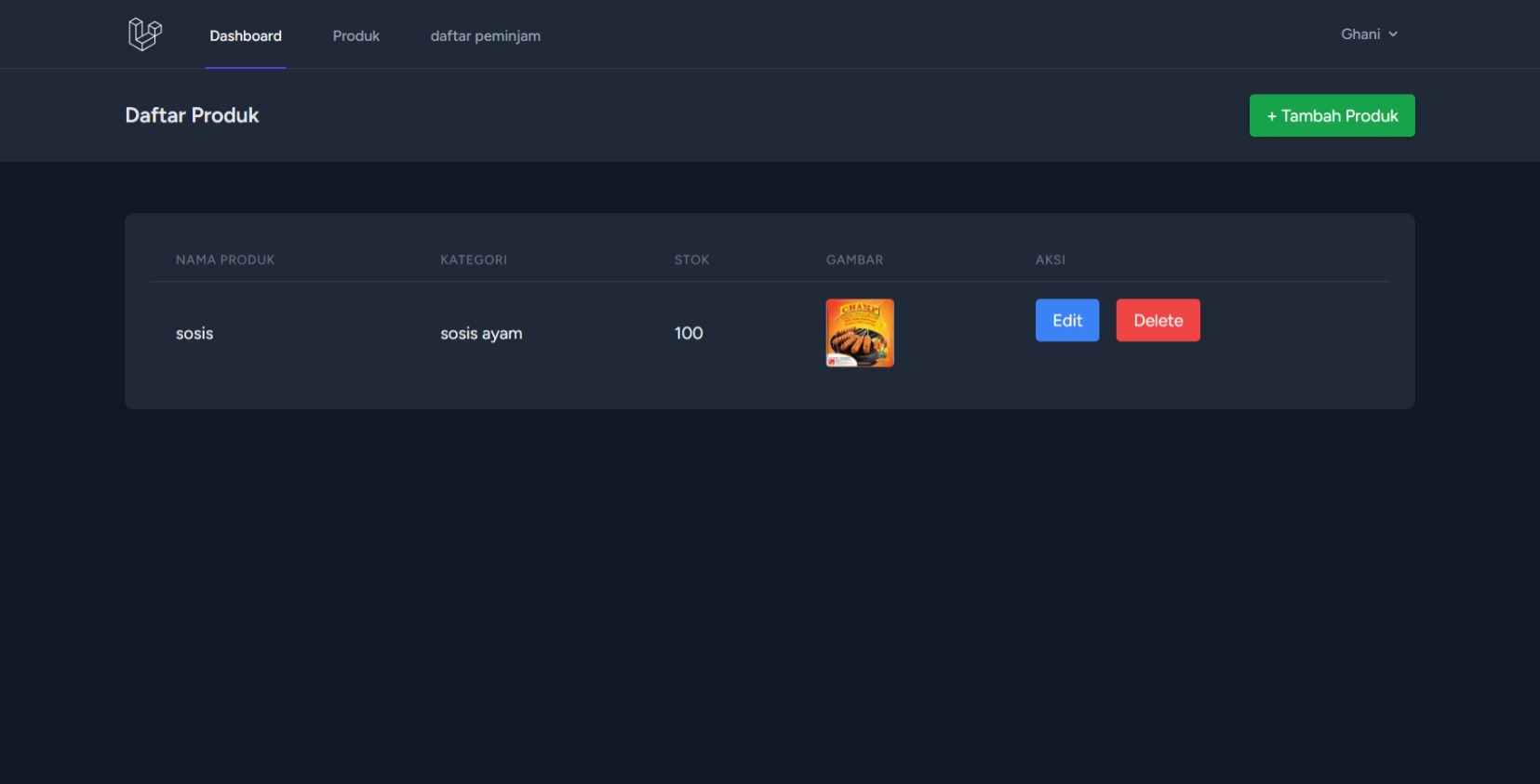
Task: Delete the sosis product
Action: [x=1158, y=320]
